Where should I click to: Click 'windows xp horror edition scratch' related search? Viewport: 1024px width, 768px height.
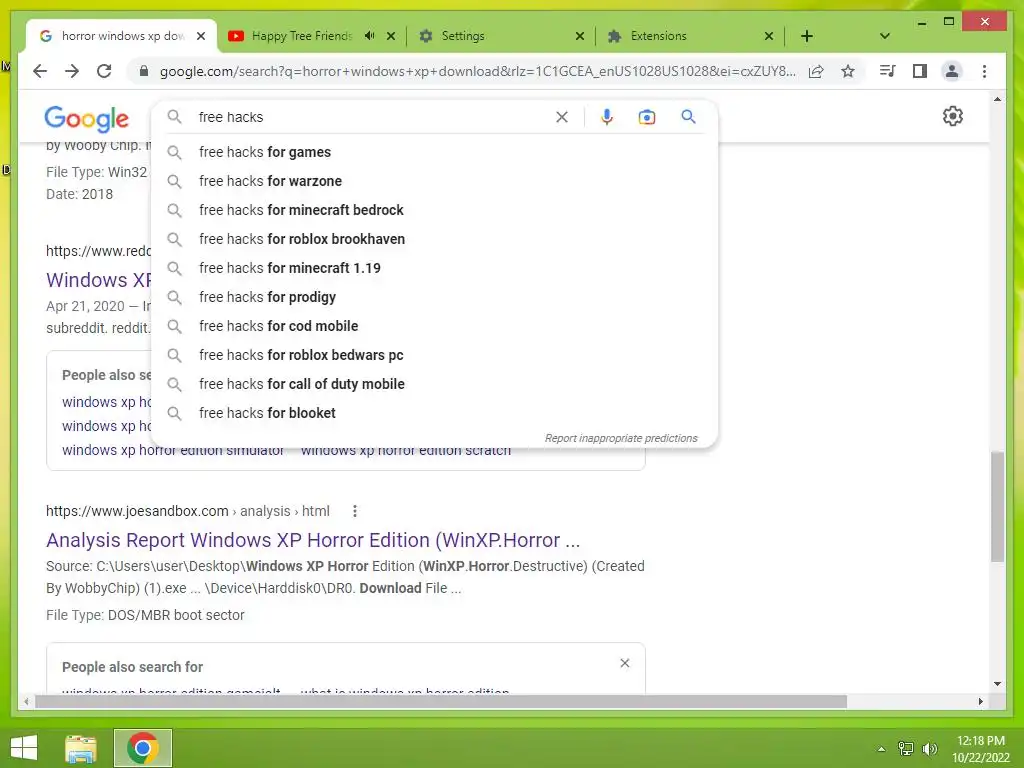point(406,451)
